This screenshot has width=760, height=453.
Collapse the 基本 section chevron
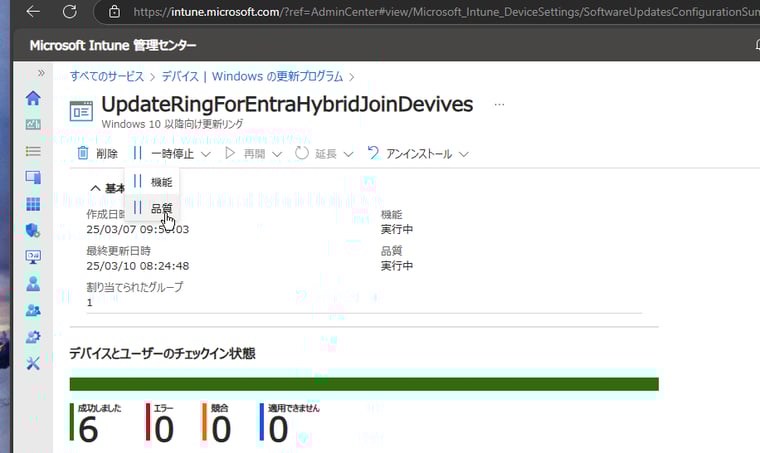[x=95, y=188]
